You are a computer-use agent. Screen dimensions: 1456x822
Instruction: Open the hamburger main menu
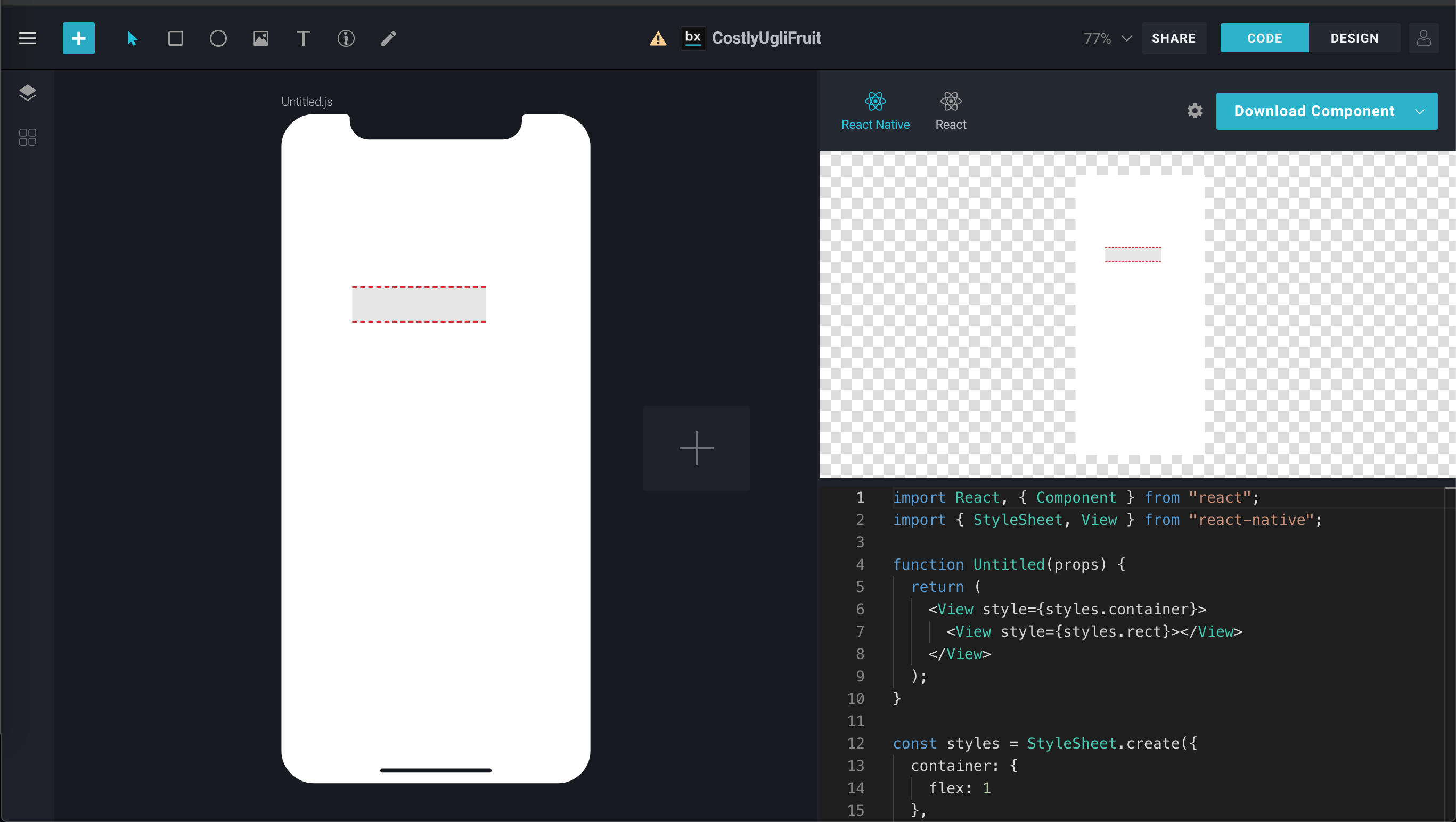27,38
